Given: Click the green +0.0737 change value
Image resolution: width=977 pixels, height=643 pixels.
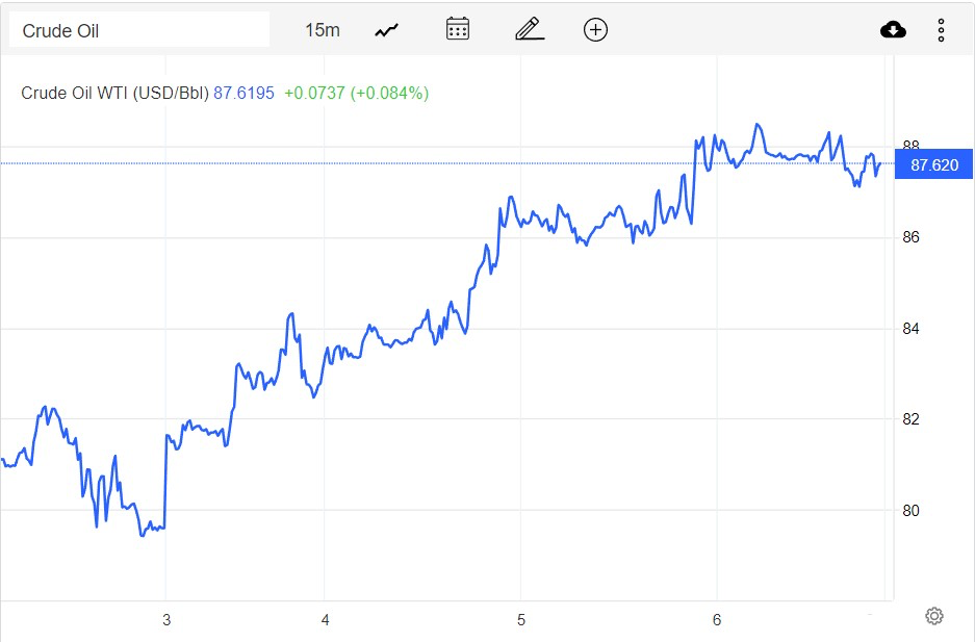Looking at the screenshot, I should pos(314,93).
